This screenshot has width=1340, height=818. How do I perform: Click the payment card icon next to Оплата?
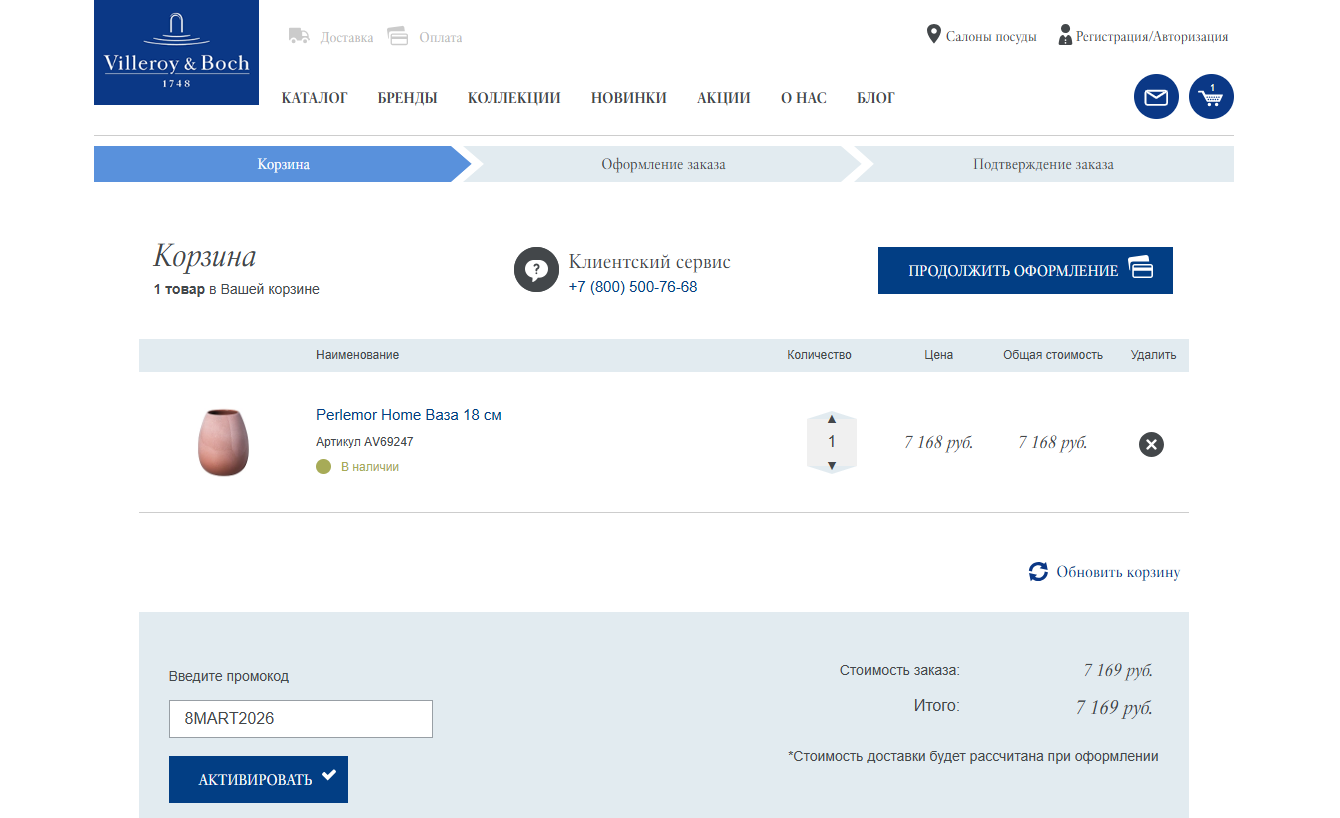tap(398, 35)
